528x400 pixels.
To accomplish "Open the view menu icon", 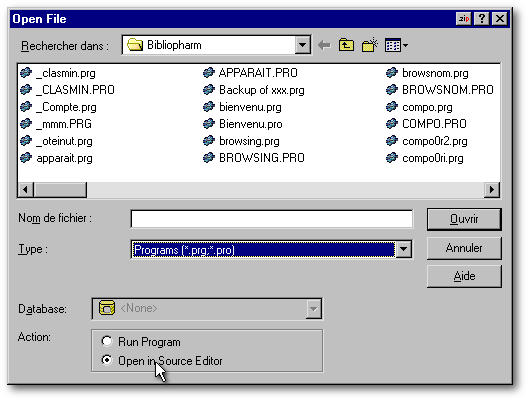I will click(396, 45).
